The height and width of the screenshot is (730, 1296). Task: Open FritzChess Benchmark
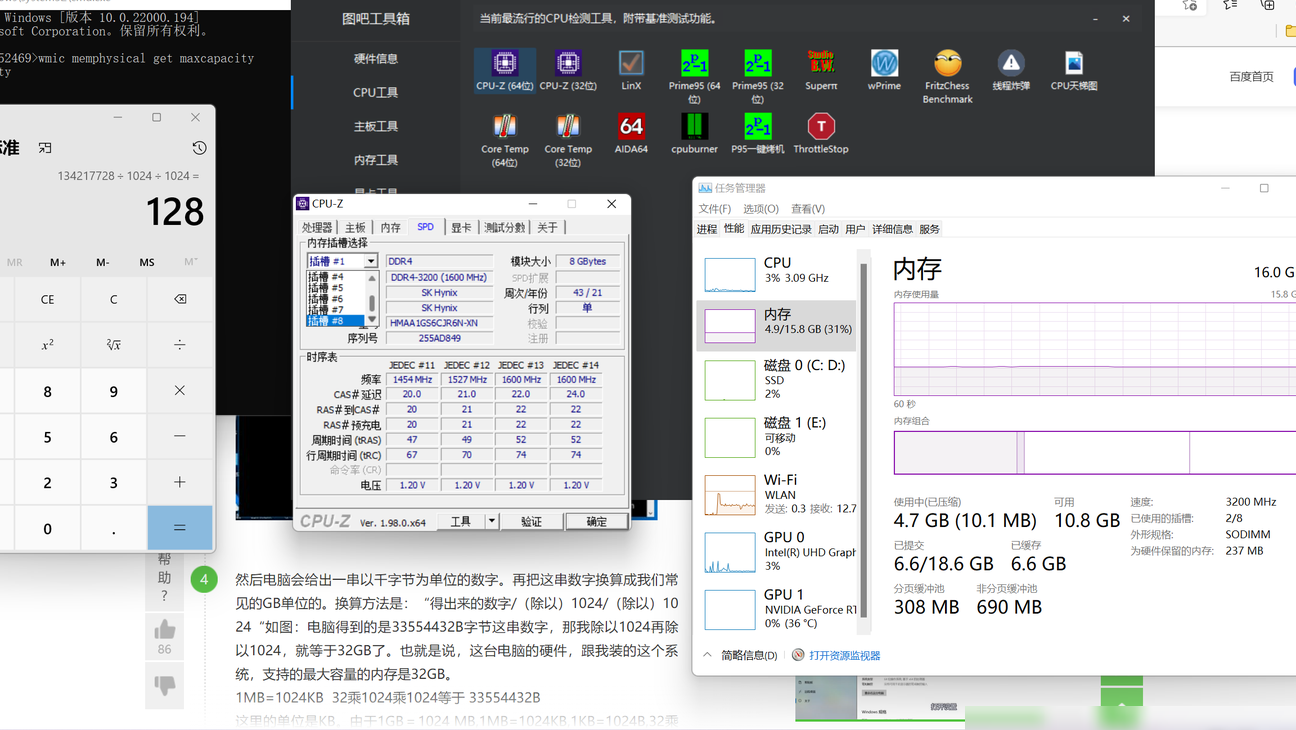[947, 76]
